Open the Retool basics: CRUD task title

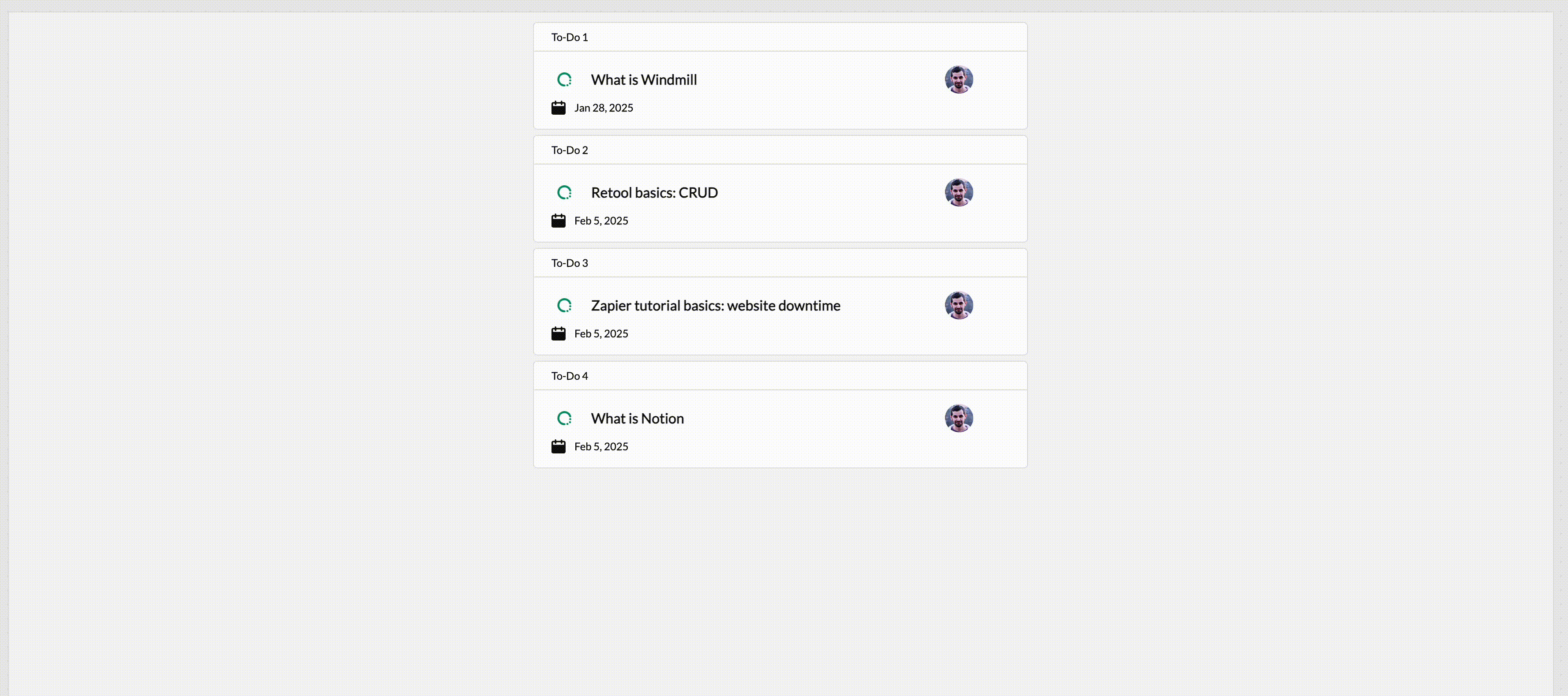pyautogui.click(x=654, y=193)
